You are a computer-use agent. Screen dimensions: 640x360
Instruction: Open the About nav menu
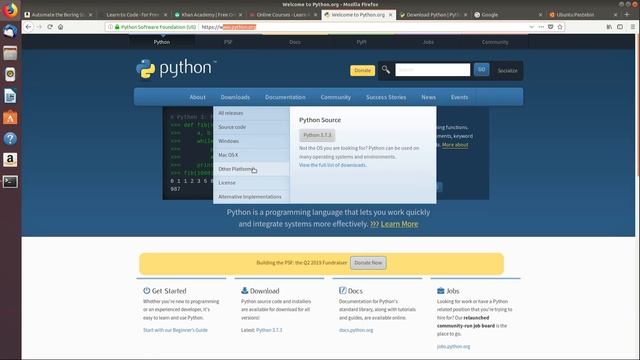[198, 97]
